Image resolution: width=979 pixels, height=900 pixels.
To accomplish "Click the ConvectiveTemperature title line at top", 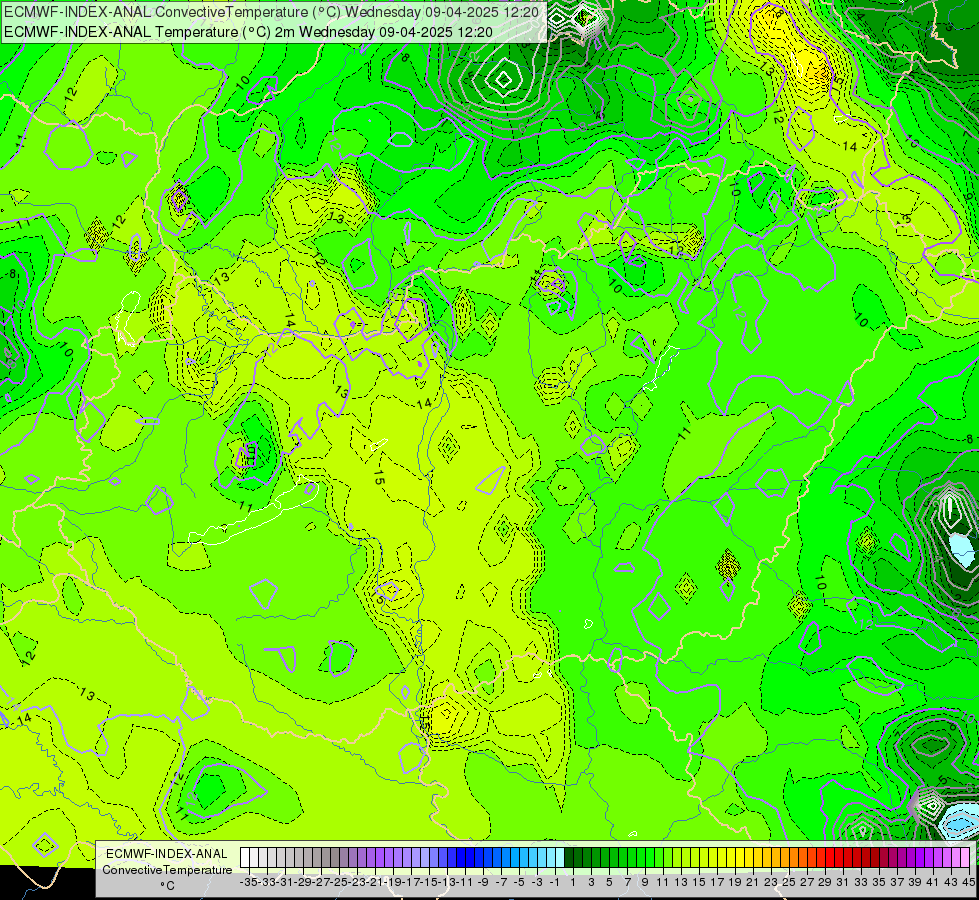I will (272, 12).
